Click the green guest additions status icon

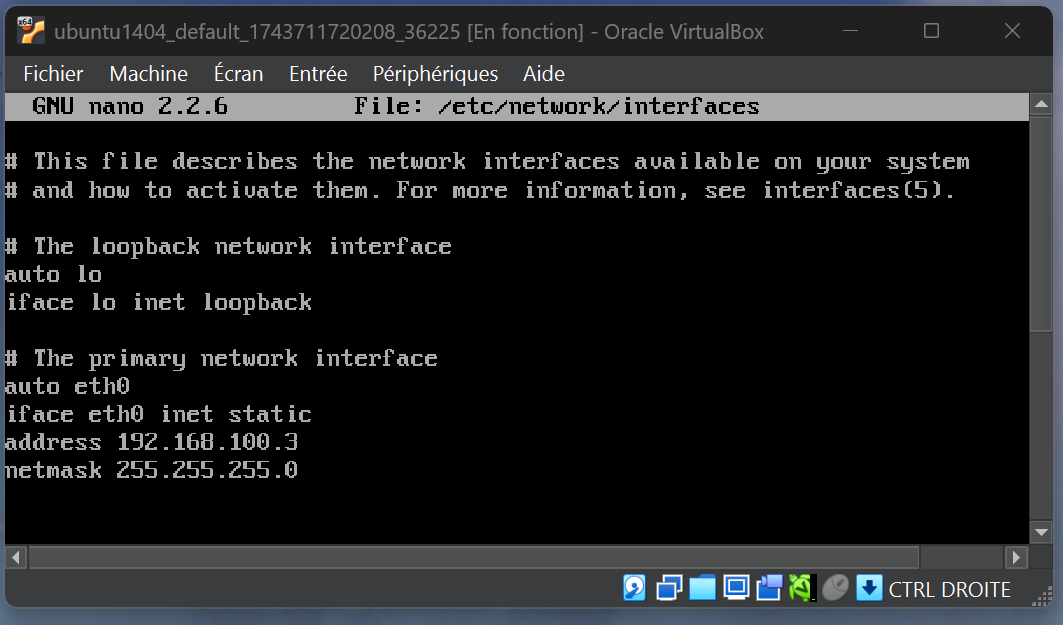tap(801, 588)
